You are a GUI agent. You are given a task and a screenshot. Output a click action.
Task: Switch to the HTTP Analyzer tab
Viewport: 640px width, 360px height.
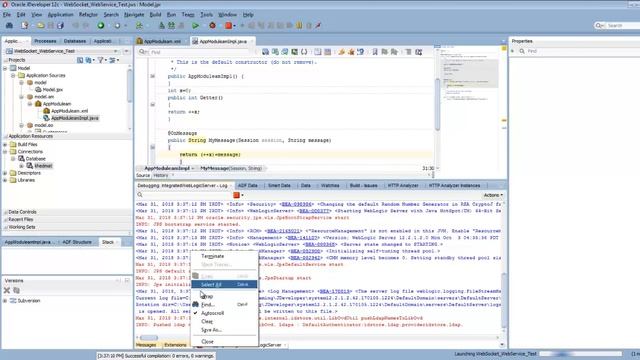coord(403,186)
